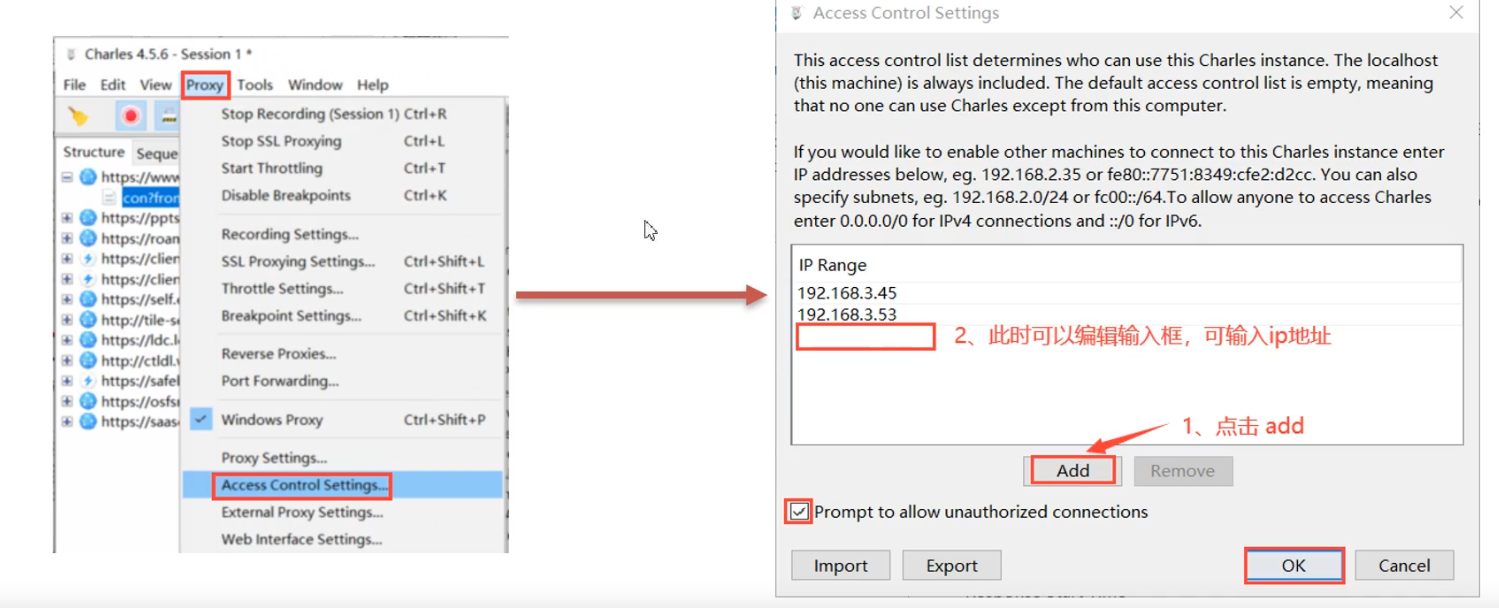Click the red record button icon
The image size is (1499, 608).
(130, 116)
